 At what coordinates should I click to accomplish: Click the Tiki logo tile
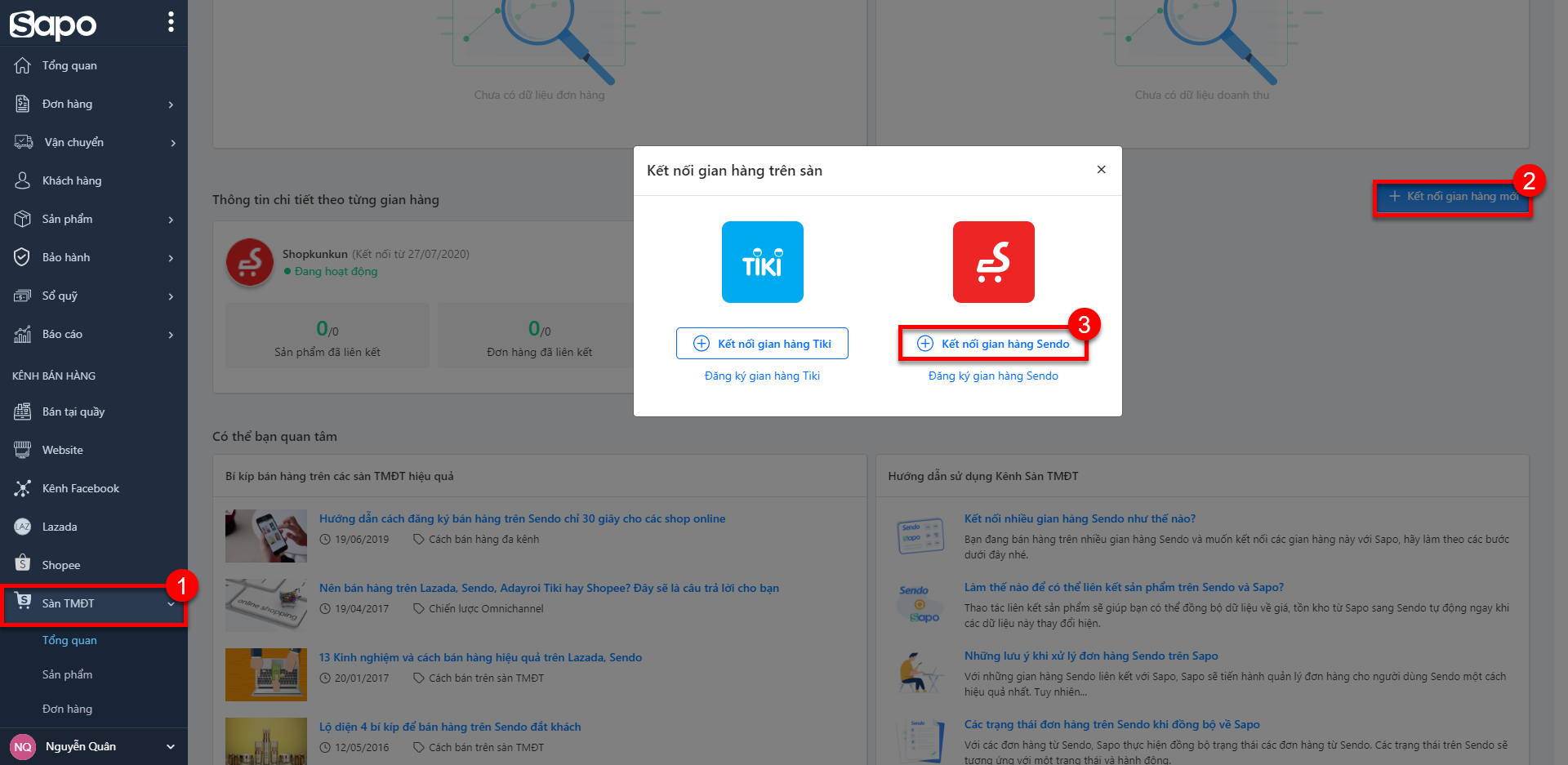click(x=763, y=262)
